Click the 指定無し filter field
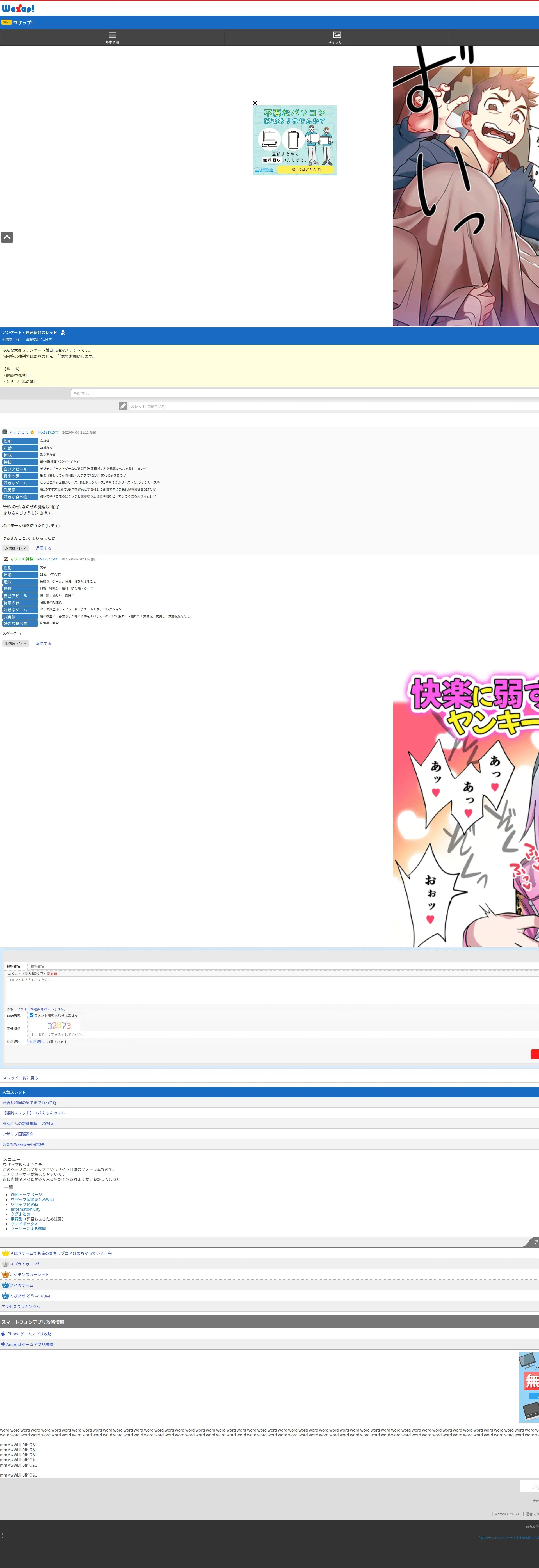 tap(305, 393)
